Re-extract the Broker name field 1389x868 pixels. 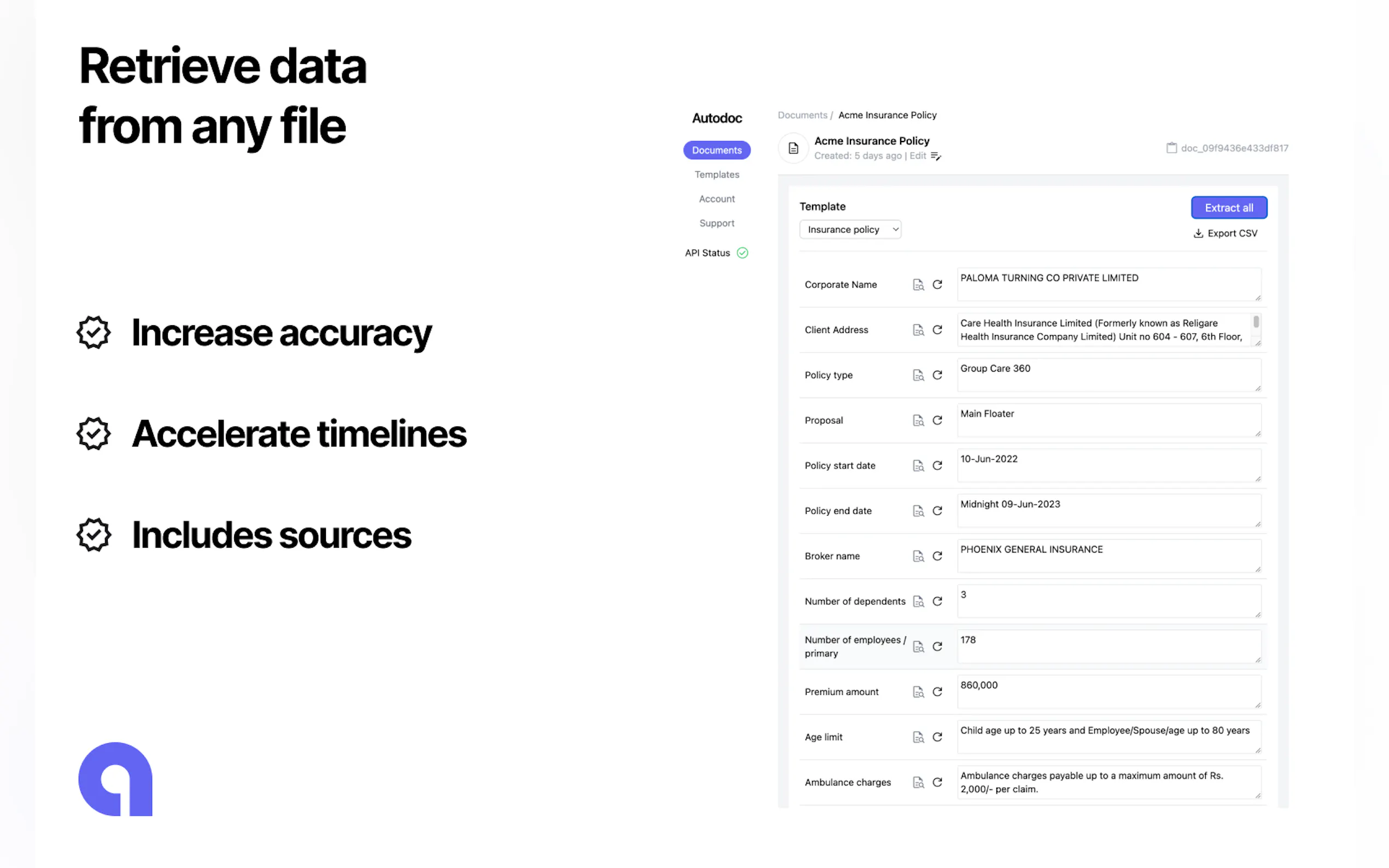tap(937, 556)
